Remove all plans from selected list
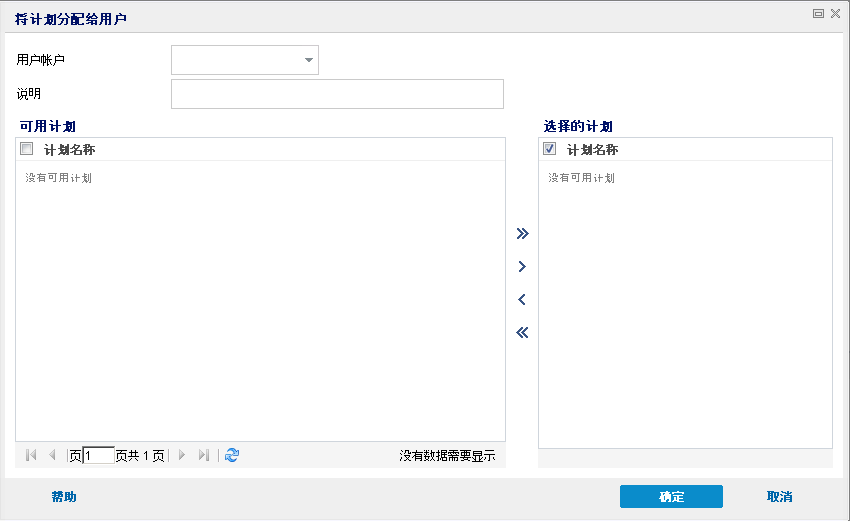 tap(522, 332)
